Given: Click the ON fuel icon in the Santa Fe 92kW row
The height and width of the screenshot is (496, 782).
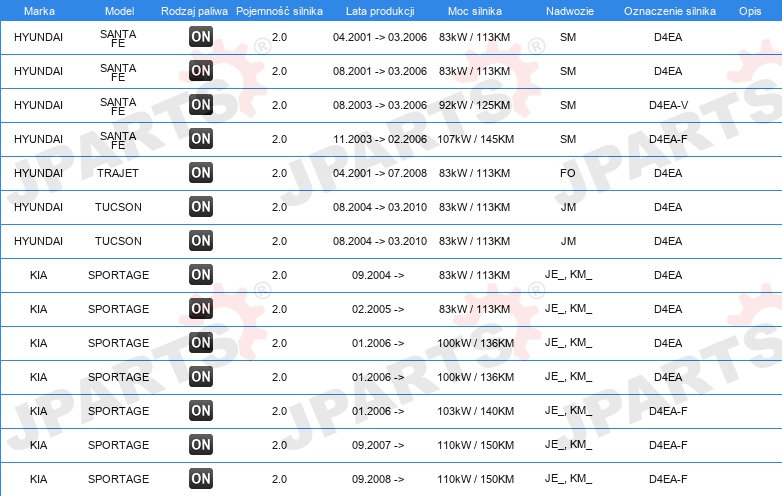Looking at the screenshot, I should point(201,105).
